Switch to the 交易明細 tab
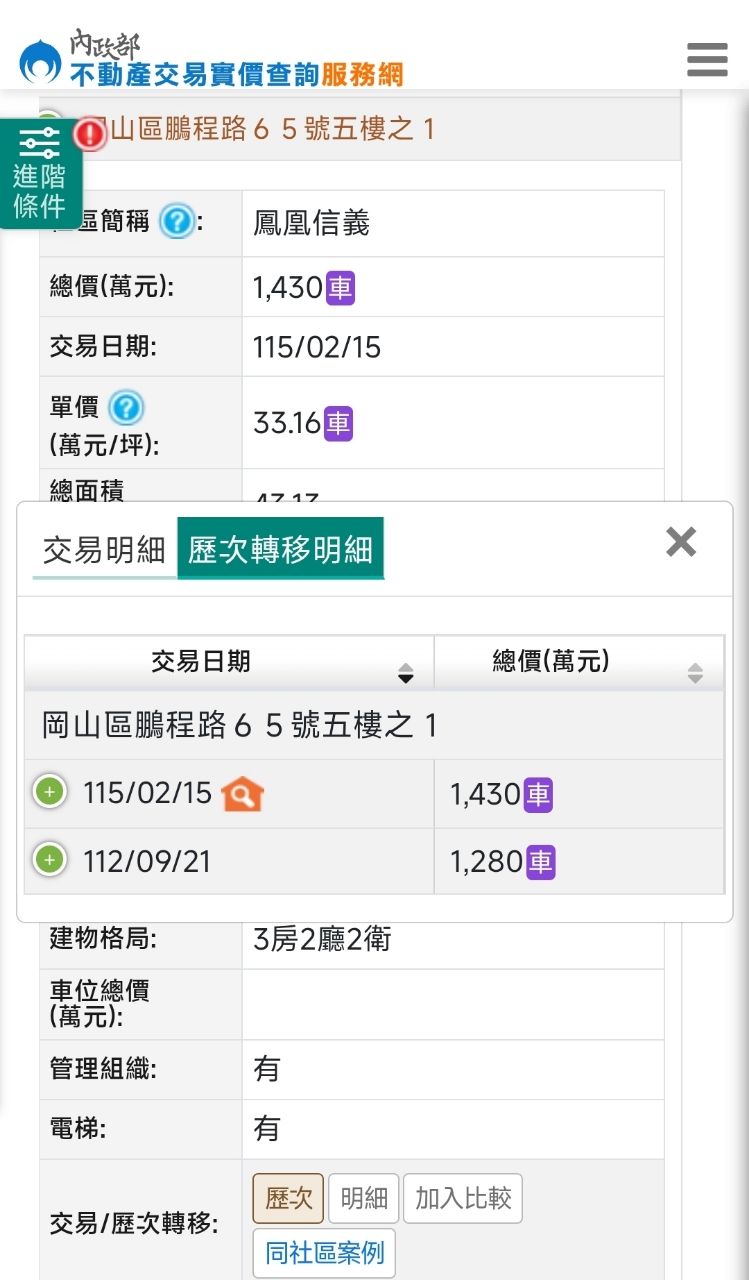The width and height of the screenshot is (749, 1280). click(104, 550)
